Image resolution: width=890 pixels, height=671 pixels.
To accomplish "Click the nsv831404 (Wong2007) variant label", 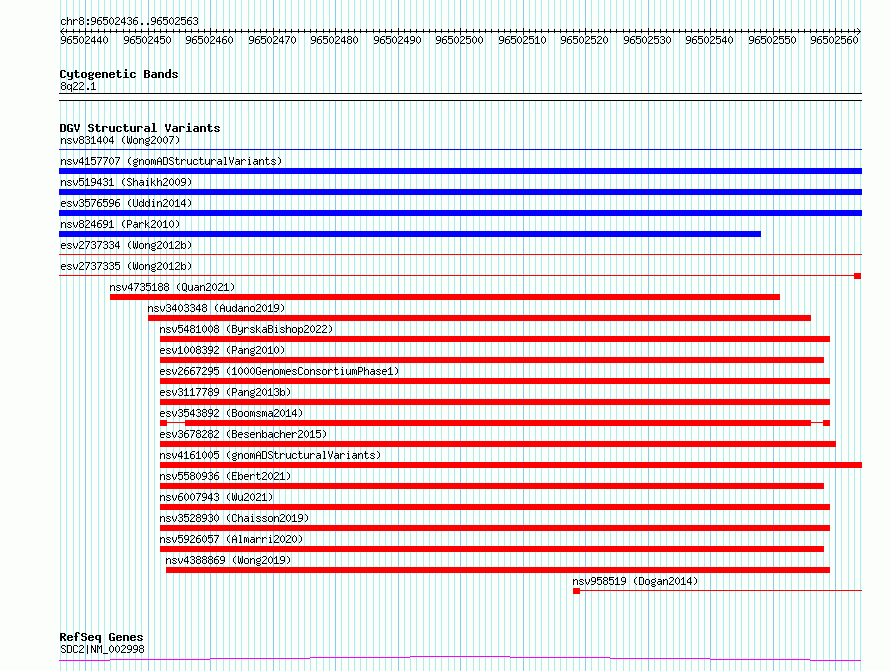I will point(120,140).
